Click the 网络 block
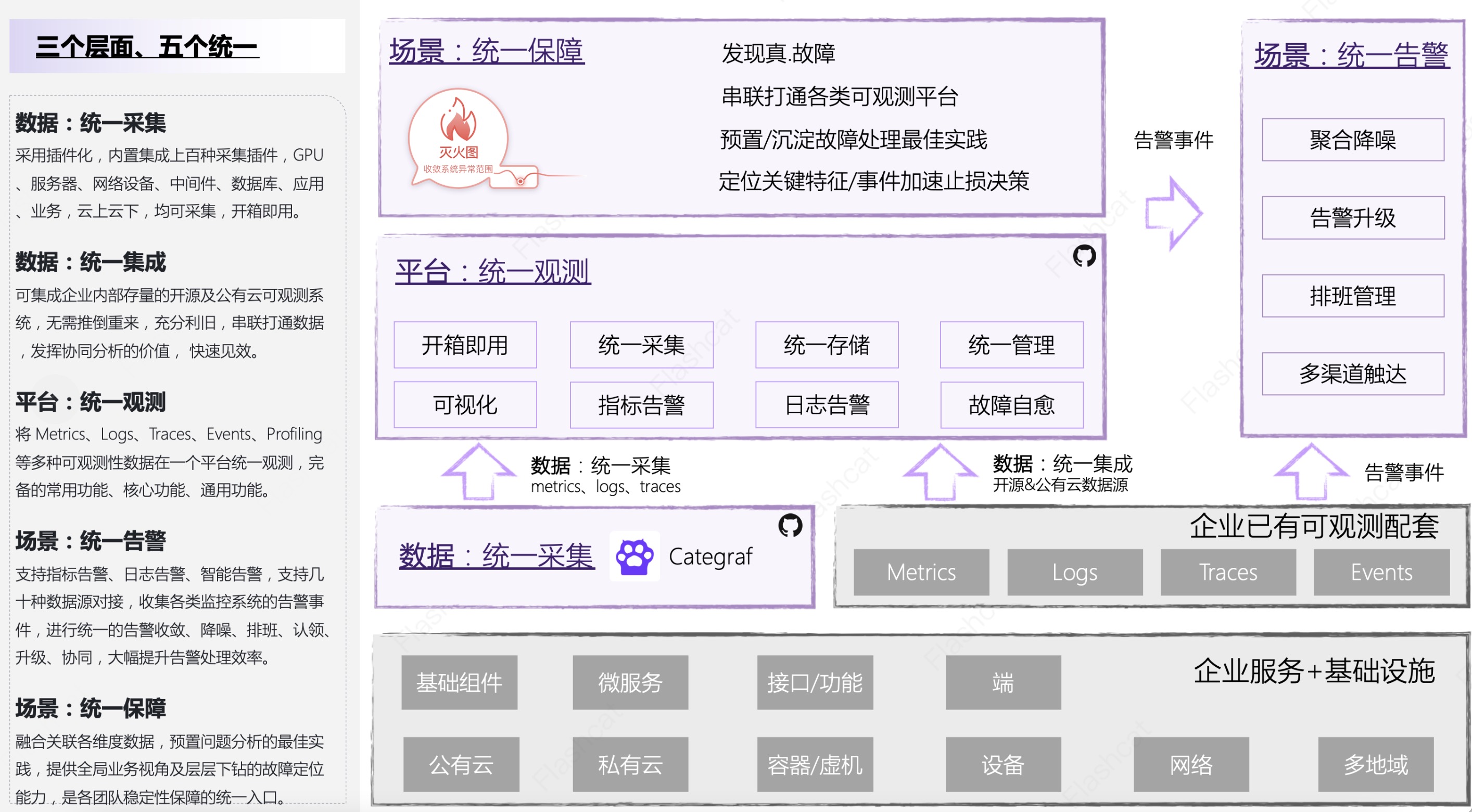 pyautogui.click(x=1191, y=764)
